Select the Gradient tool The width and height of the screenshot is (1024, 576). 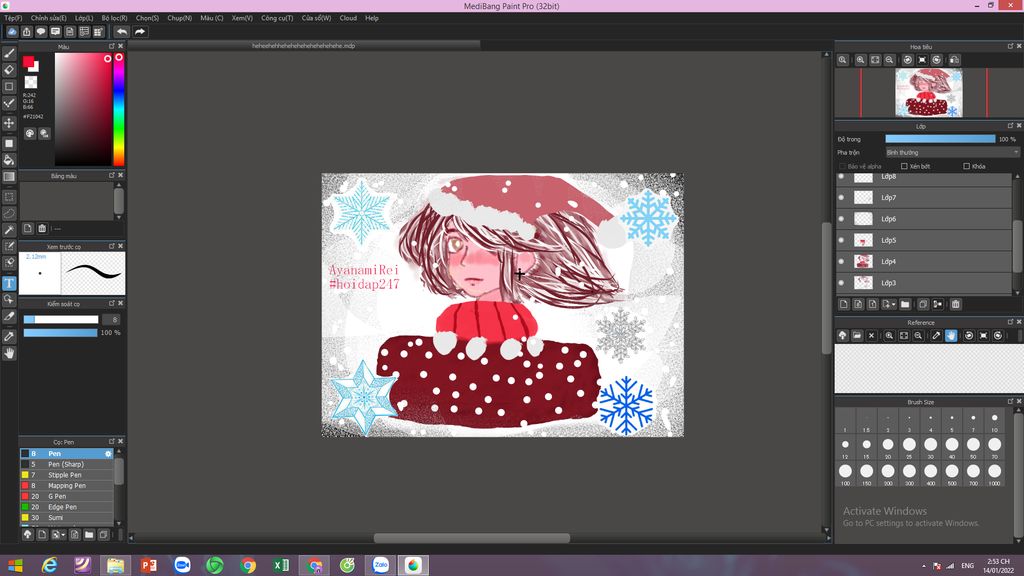[9, 176]
